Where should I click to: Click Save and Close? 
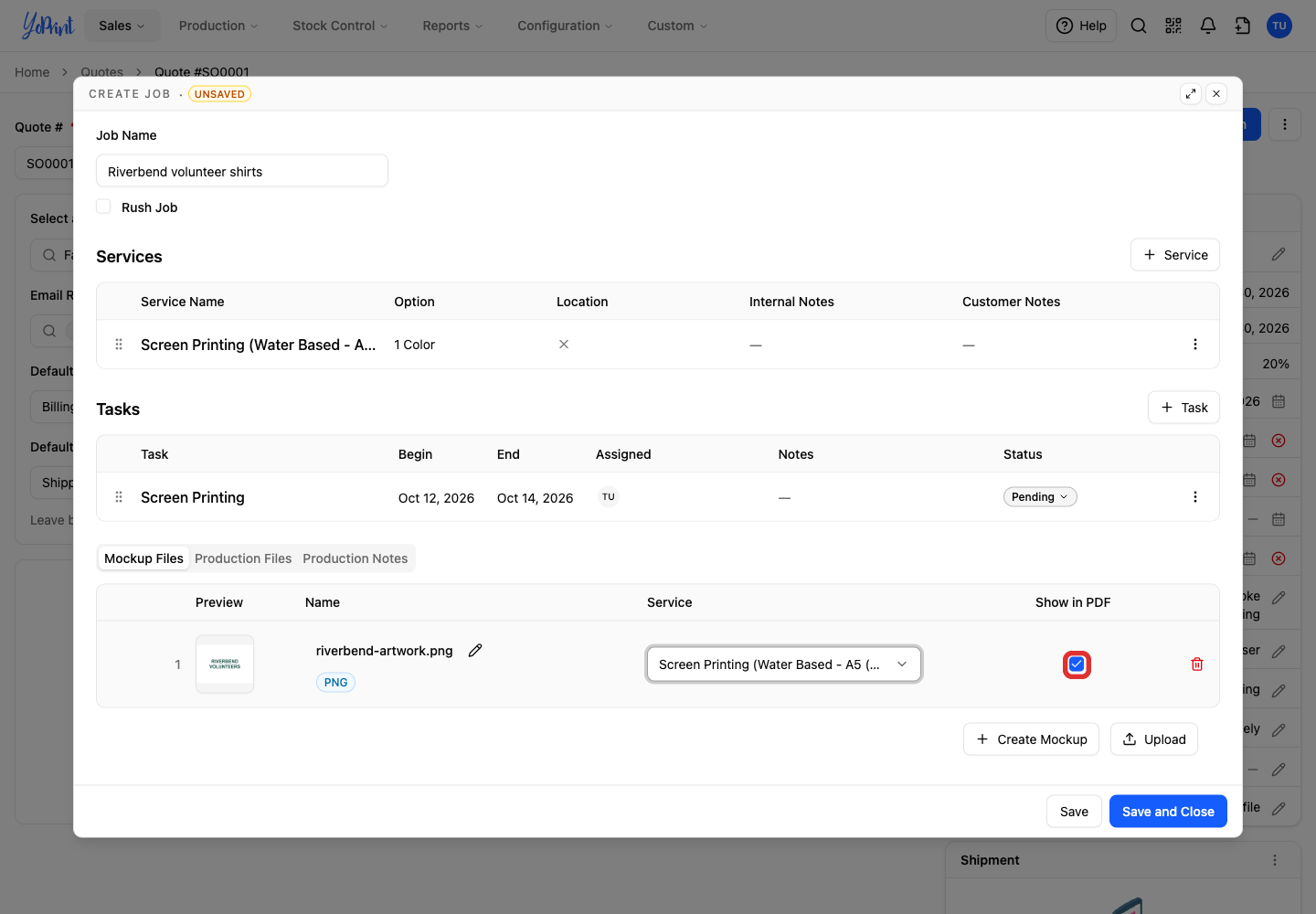(x=1168, y=812)
